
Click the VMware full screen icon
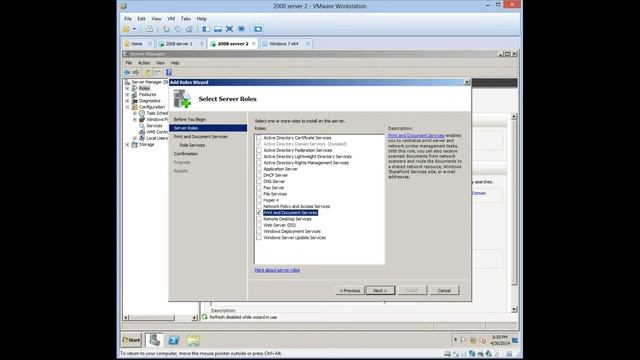click(229, 29)
